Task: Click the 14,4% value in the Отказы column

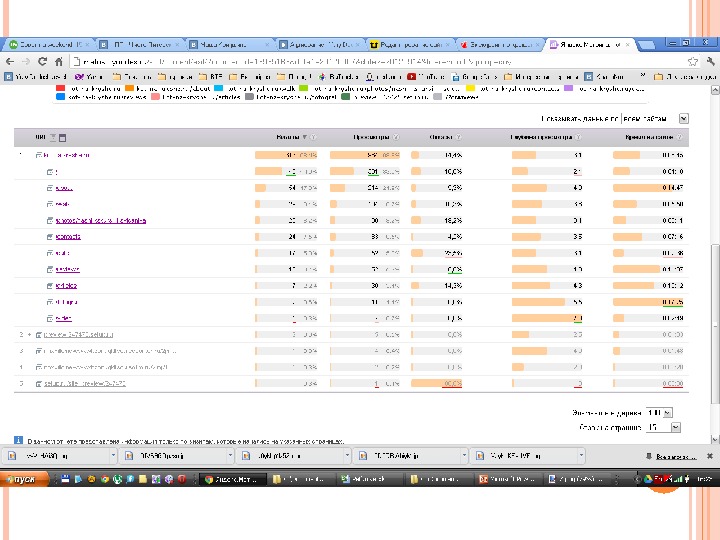Action: (453, 155)
